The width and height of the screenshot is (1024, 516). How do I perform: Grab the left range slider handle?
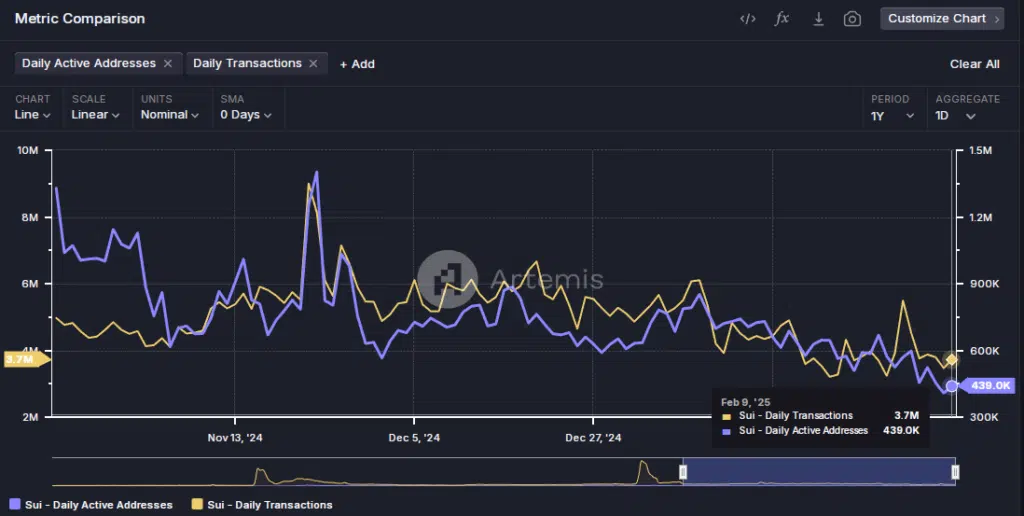(683, 472)
